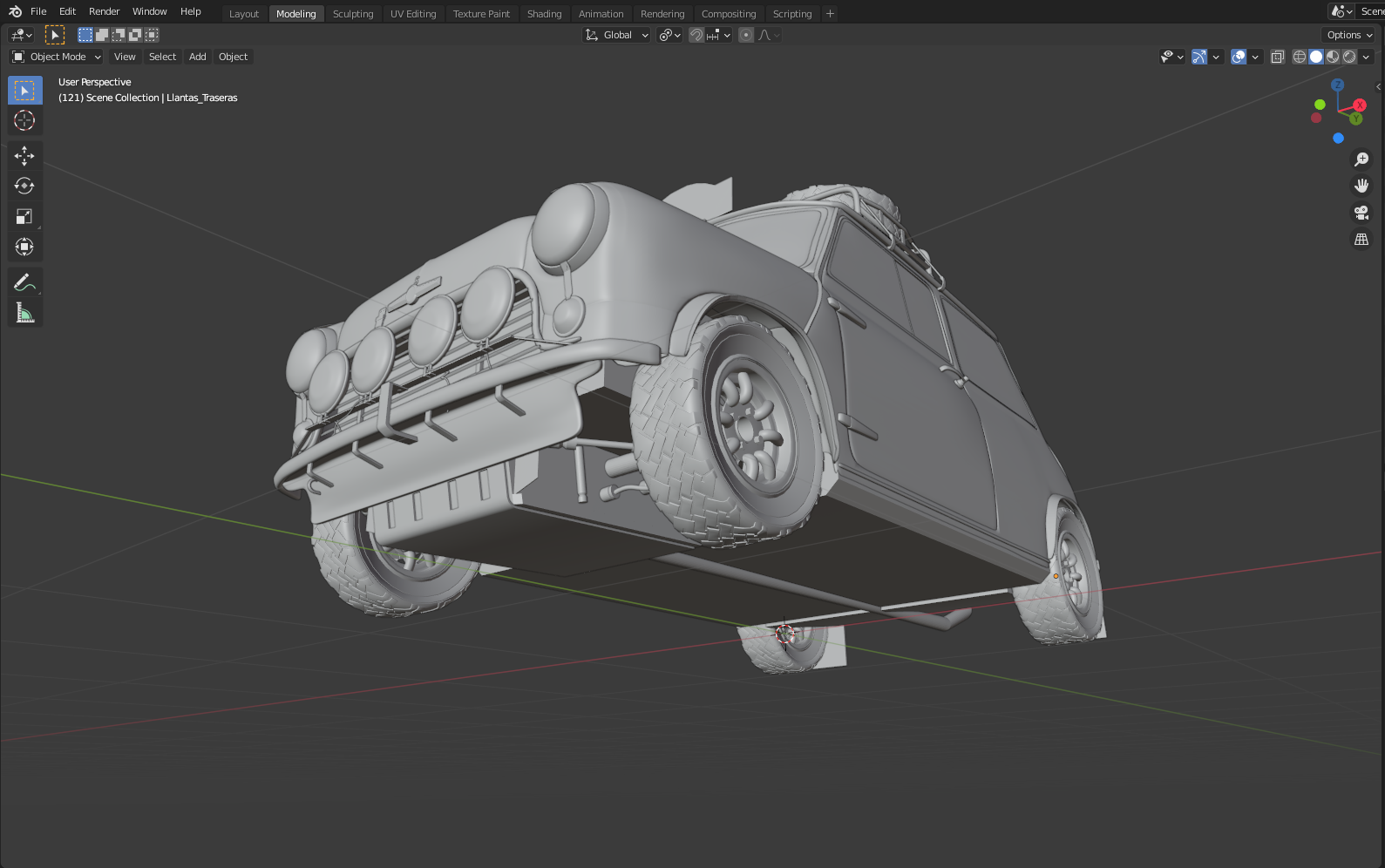Screen dimensions: 1385x868
Task: Enable snapping magnet toggle
Action: click(696, 35)
